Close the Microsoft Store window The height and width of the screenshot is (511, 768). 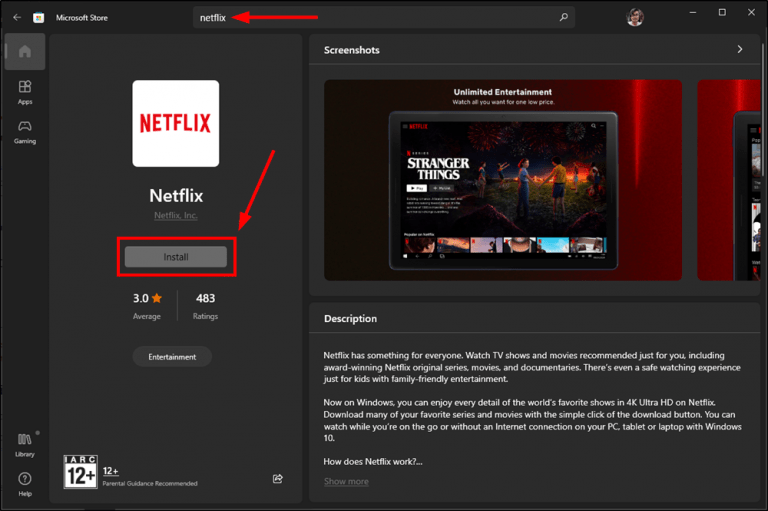click(751, 13)
